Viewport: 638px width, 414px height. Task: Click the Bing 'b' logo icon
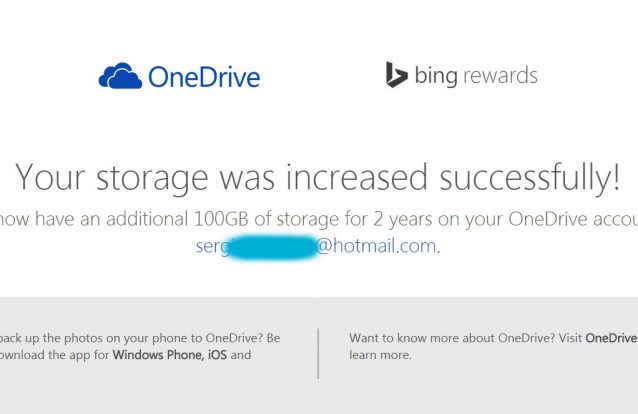pos(396,75)
